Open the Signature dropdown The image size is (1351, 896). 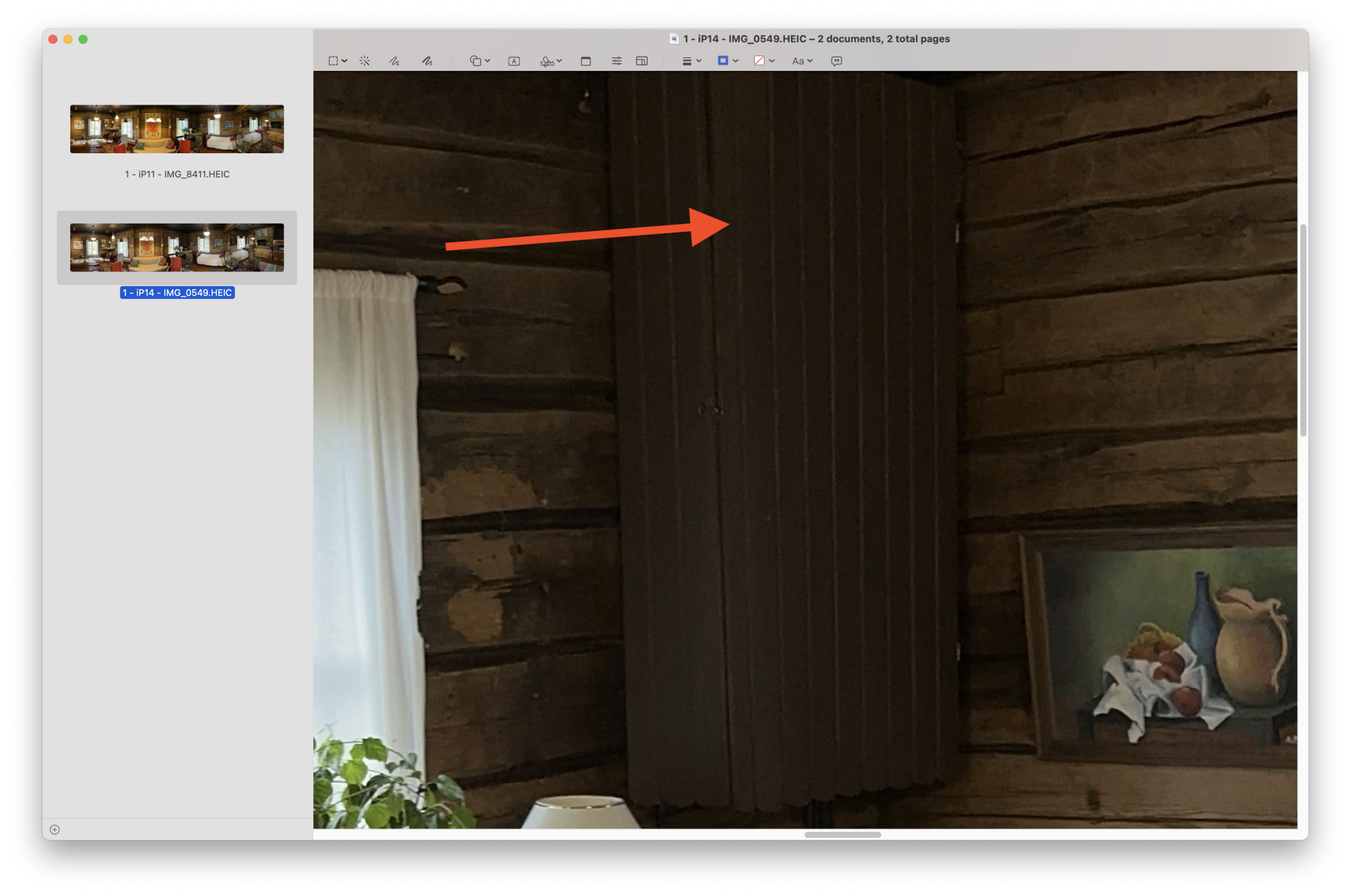(551, 61)
